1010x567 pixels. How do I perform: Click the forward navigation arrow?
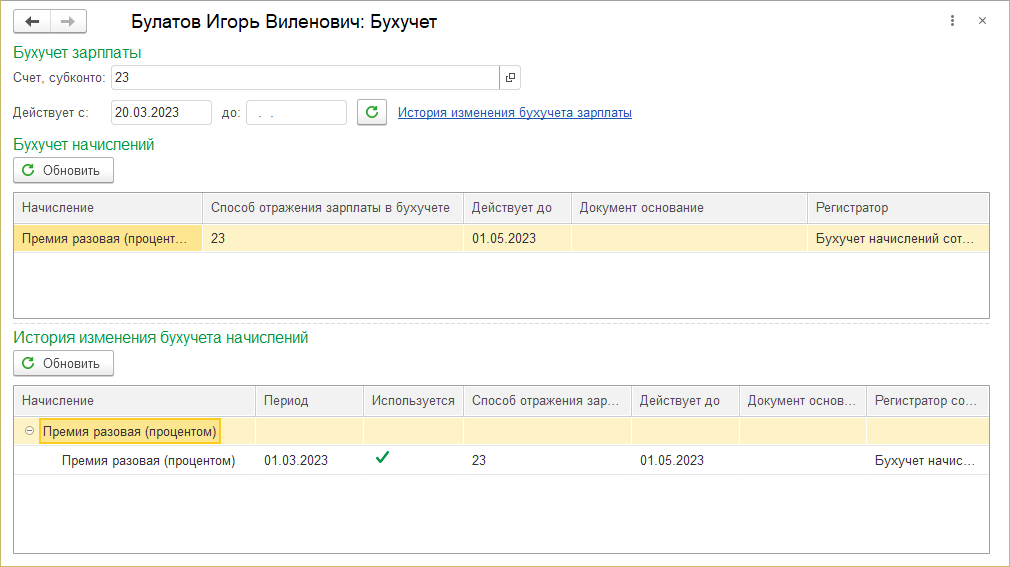point(68,21)
